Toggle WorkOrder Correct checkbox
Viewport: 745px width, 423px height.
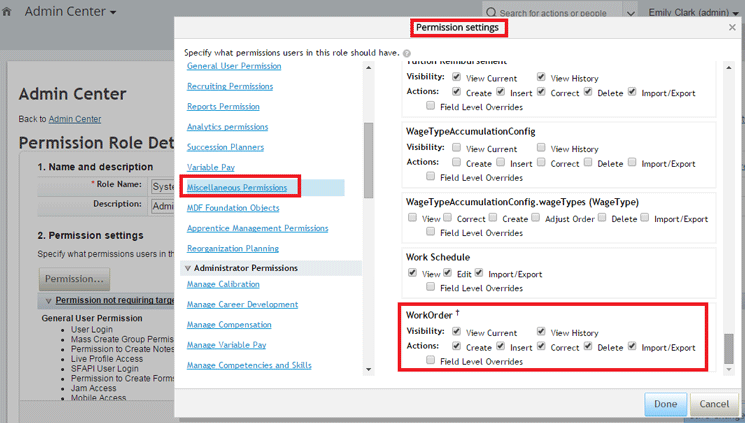click(x=541, y=346)
